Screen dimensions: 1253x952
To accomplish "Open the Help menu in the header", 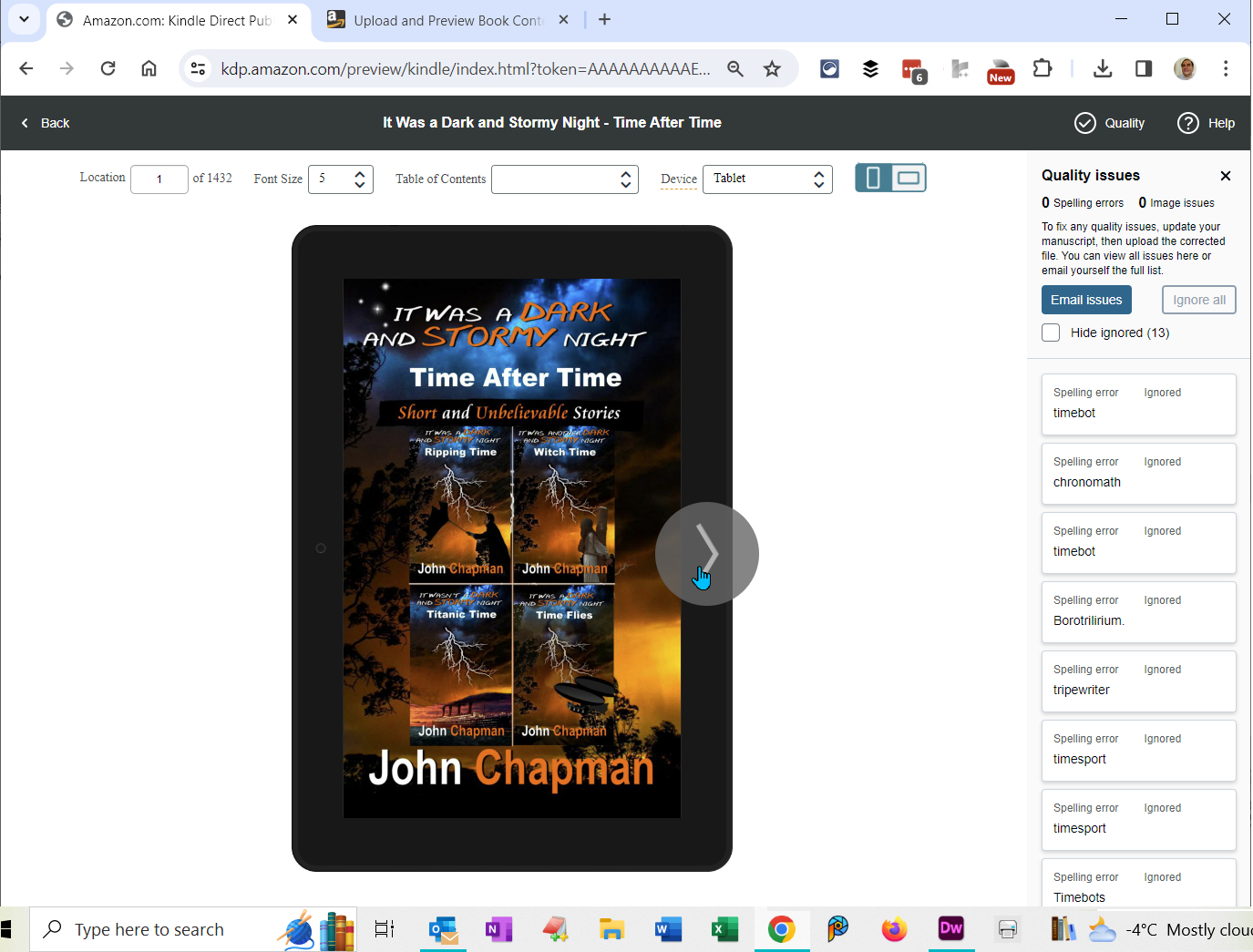I will click(x=1205, y=122).
